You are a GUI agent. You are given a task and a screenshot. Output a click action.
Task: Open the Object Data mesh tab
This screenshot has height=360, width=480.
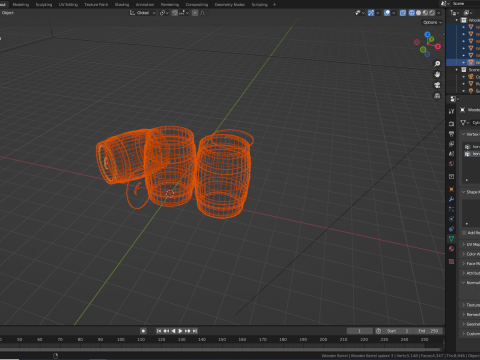click(x=451, y=239)
